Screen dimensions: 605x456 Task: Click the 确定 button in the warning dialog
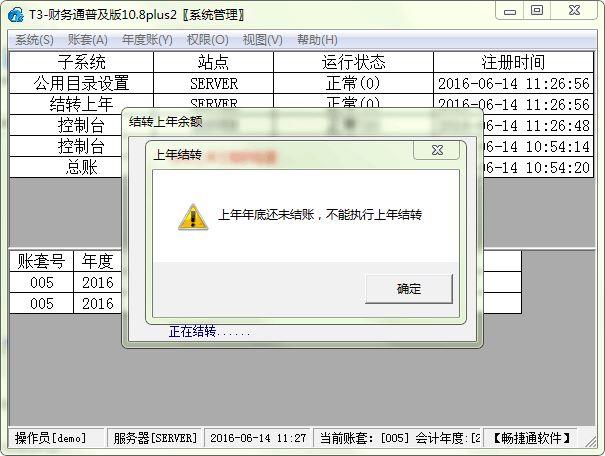point(409,289)
